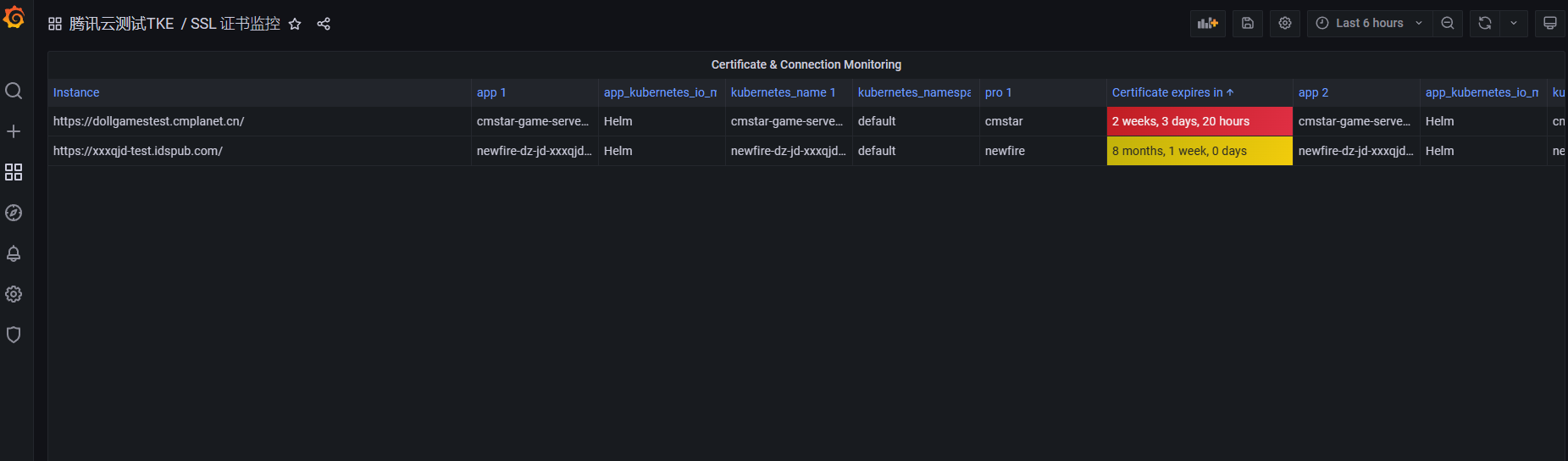Click cmstar-game-serve... in app 1 column
Image resolution: width=1568 pixels, height=461 pixels.
pos(535,121)
